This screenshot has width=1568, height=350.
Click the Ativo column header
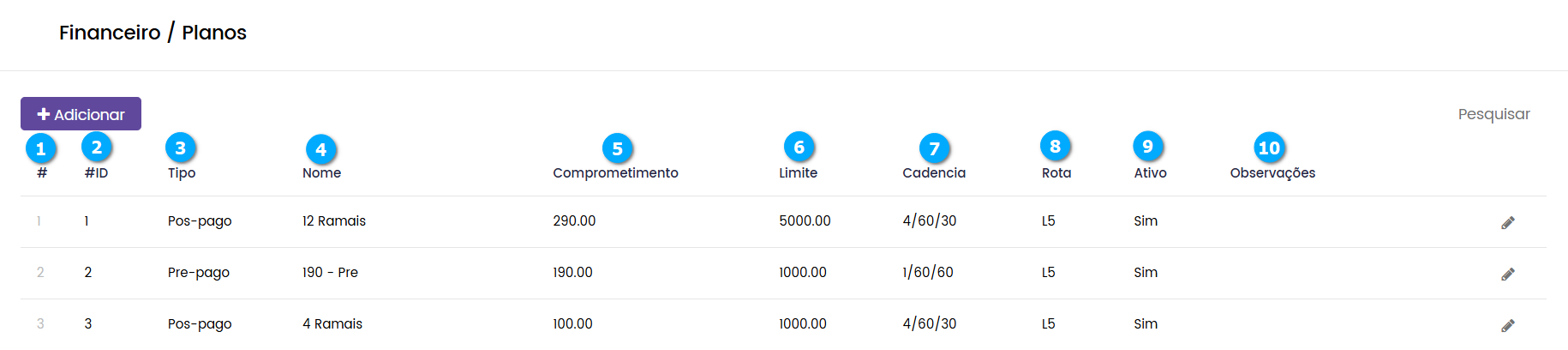point(1150,173)
